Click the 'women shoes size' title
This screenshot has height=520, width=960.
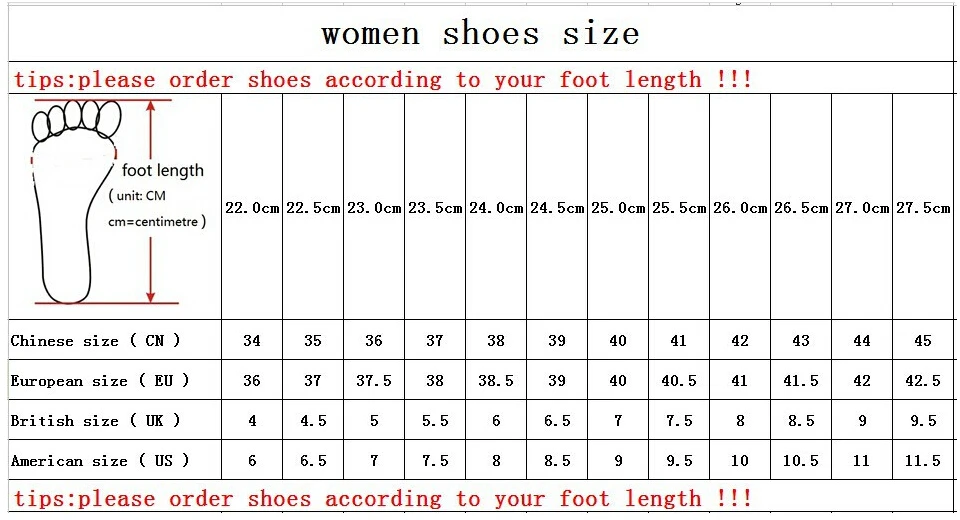click(481, 33)
